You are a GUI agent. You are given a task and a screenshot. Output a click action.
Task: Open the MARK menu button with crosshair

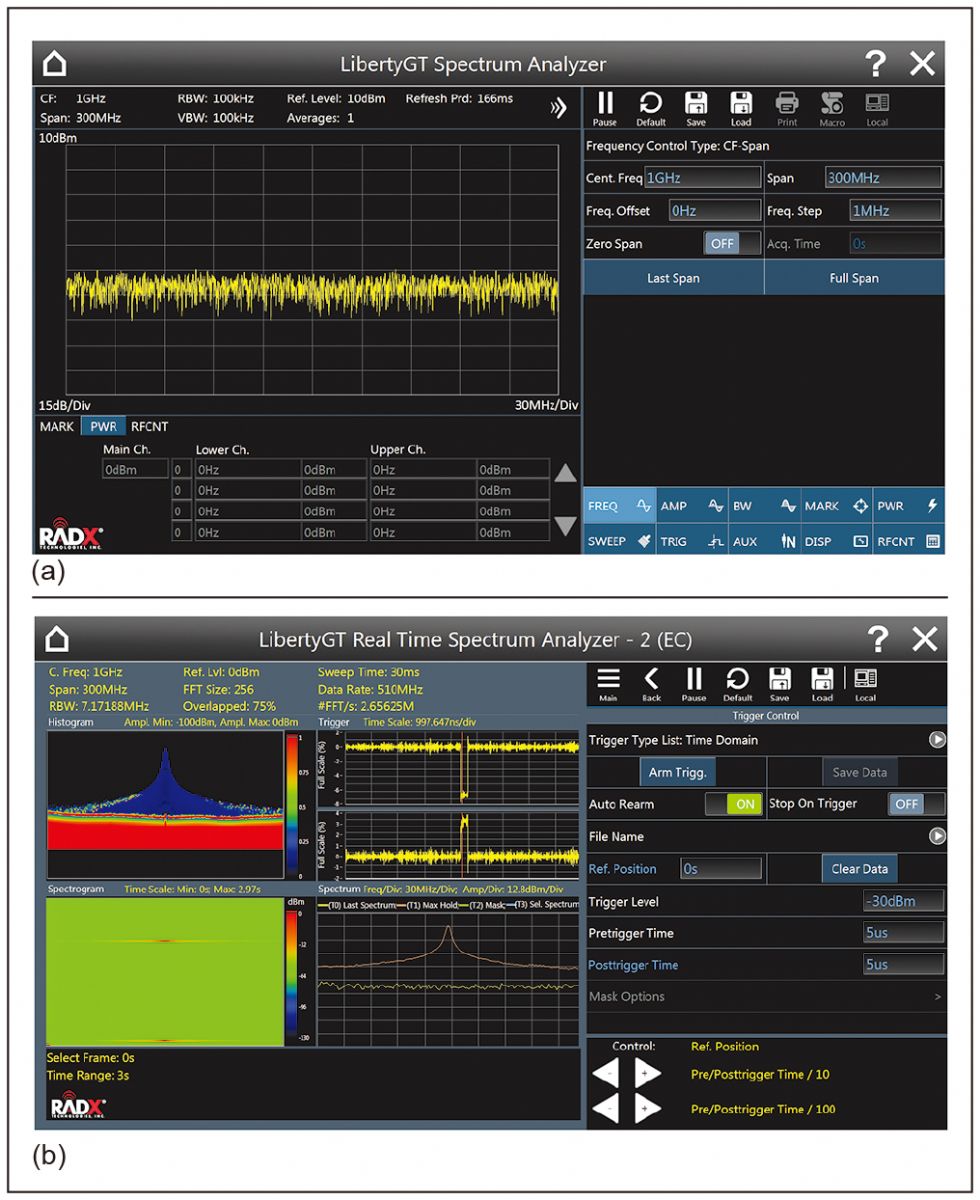836,506
